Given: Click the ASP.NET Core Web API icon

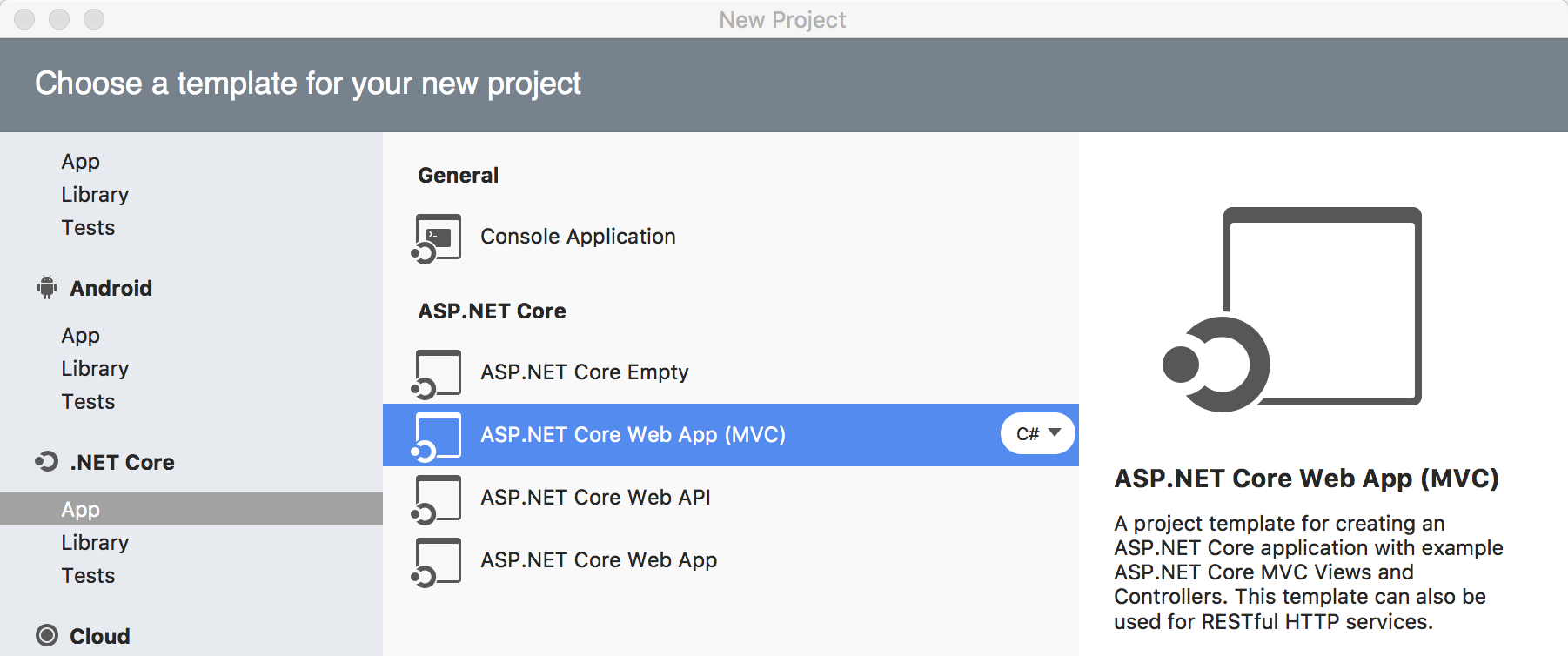Looking at the screenshot, I should [436, 499].
